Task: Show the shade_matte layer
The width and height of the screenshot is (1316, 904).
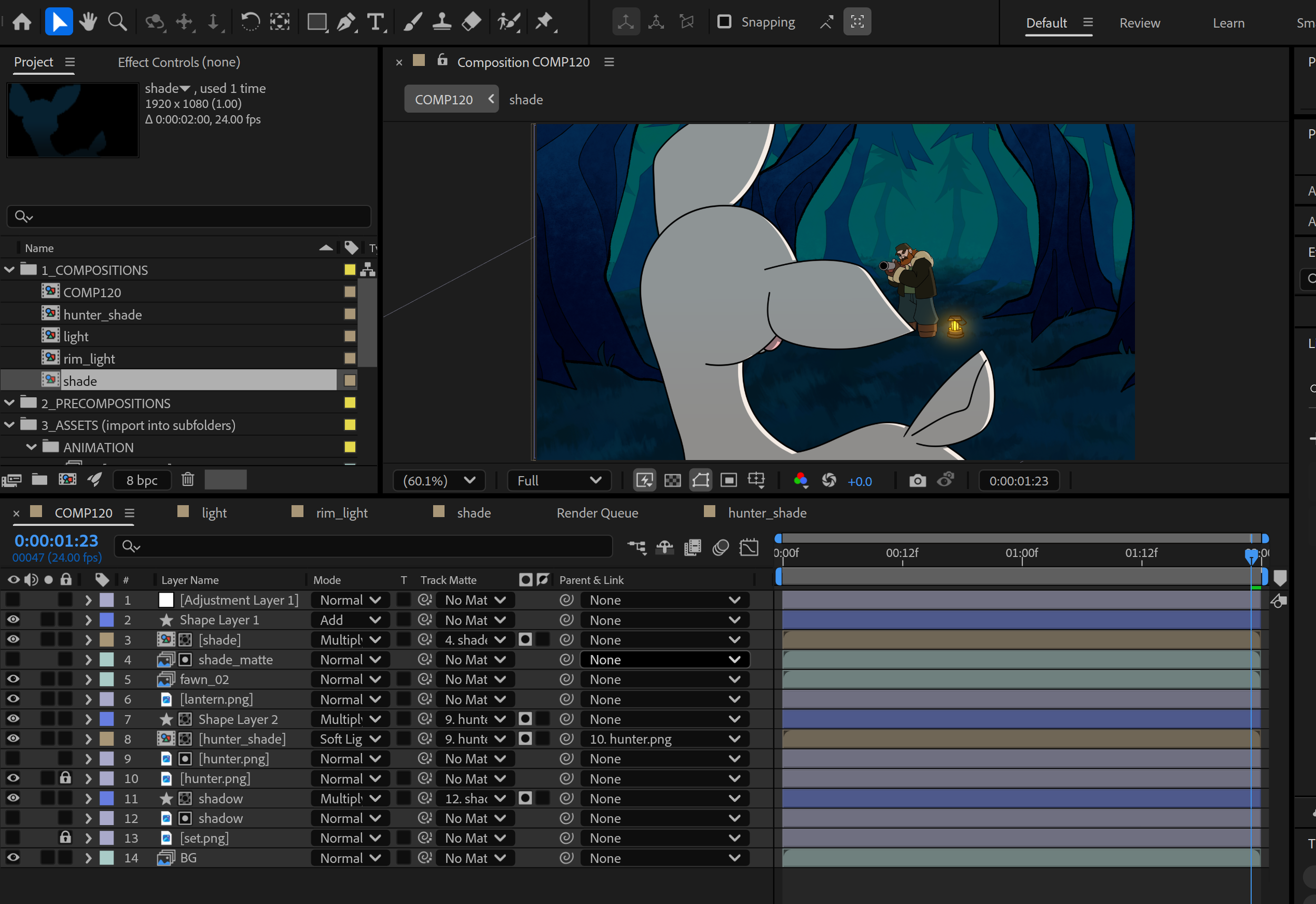Action: [x=13, y=659]
